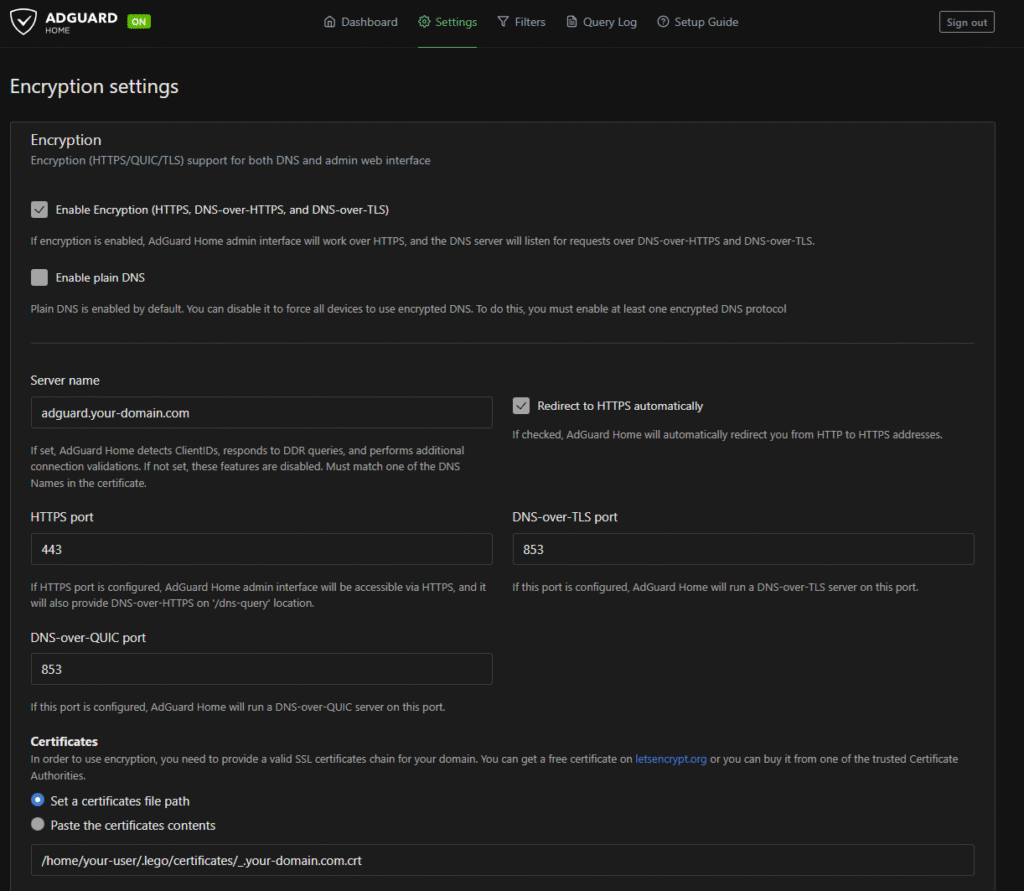Open the letsencrypt.org link
The image size is (1024, 891).
pyautogui.click(x=670, y=759)
